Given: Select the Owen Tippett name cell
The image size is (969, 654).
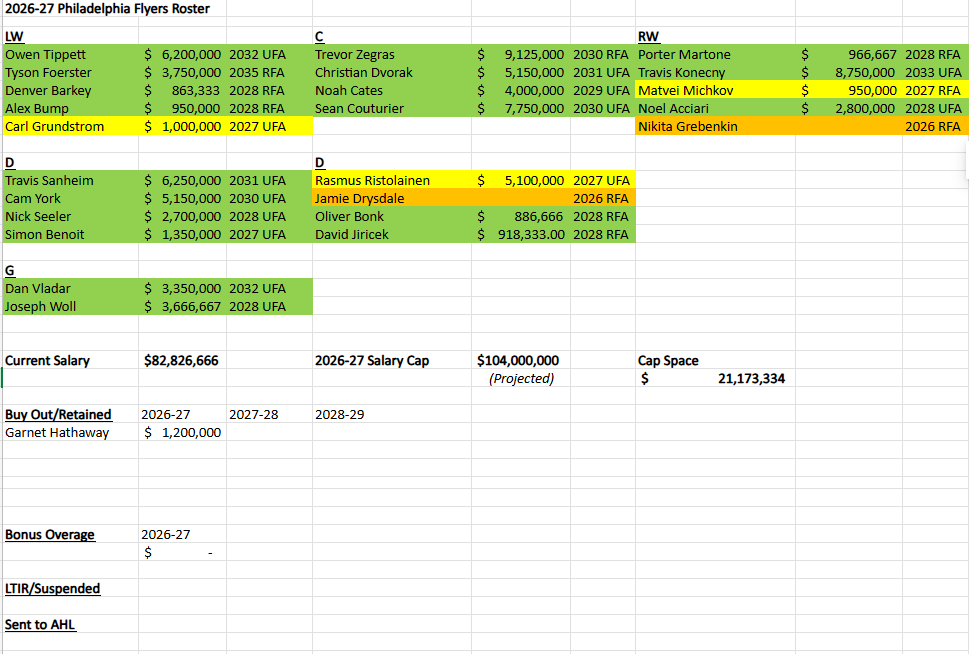Looking at the screenshot, I should (70, 54).
